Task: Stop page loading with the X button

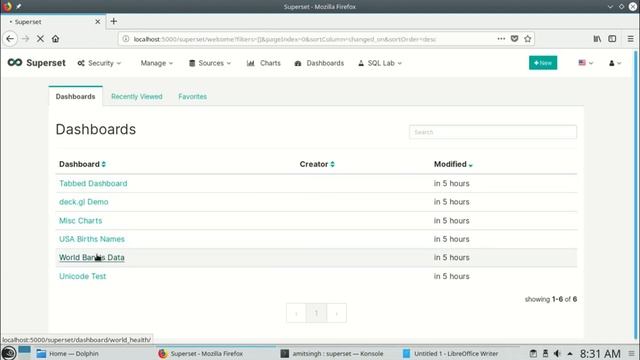Action: [40, 39]
